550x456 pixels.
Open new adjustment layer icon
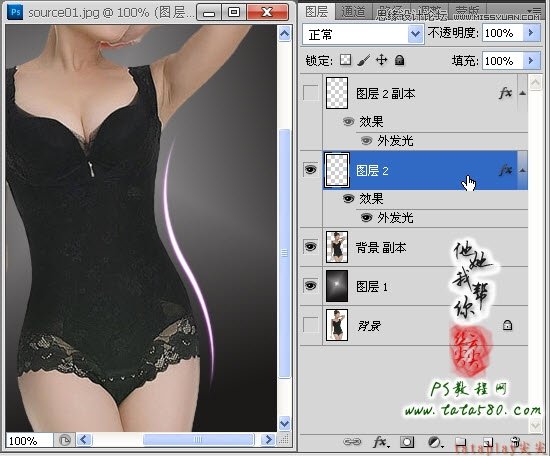coord(435,442)
